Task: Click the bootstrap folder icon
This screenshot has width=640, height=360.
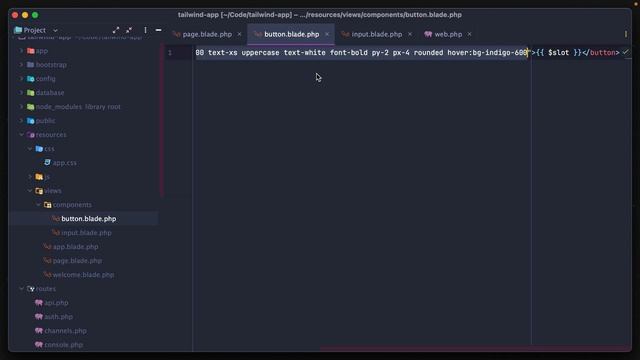Action: [x=31, y=64]
